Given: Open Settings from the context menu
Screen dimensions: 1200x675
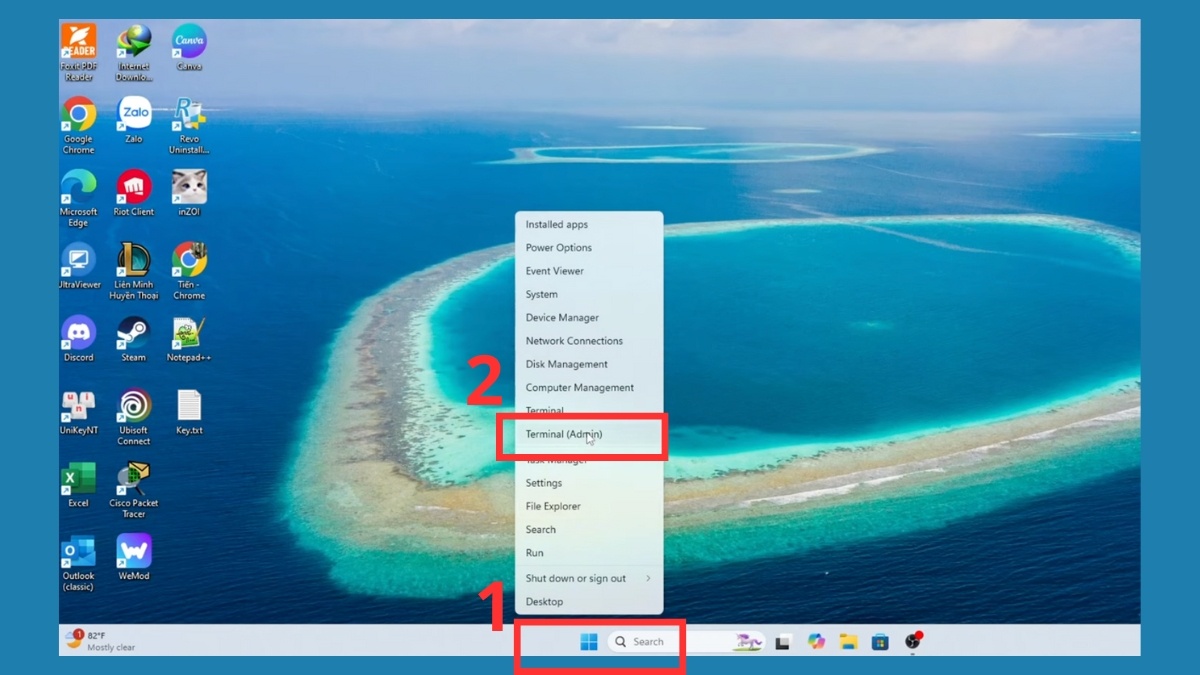Looking at the screenshot, I should point(589,483).
